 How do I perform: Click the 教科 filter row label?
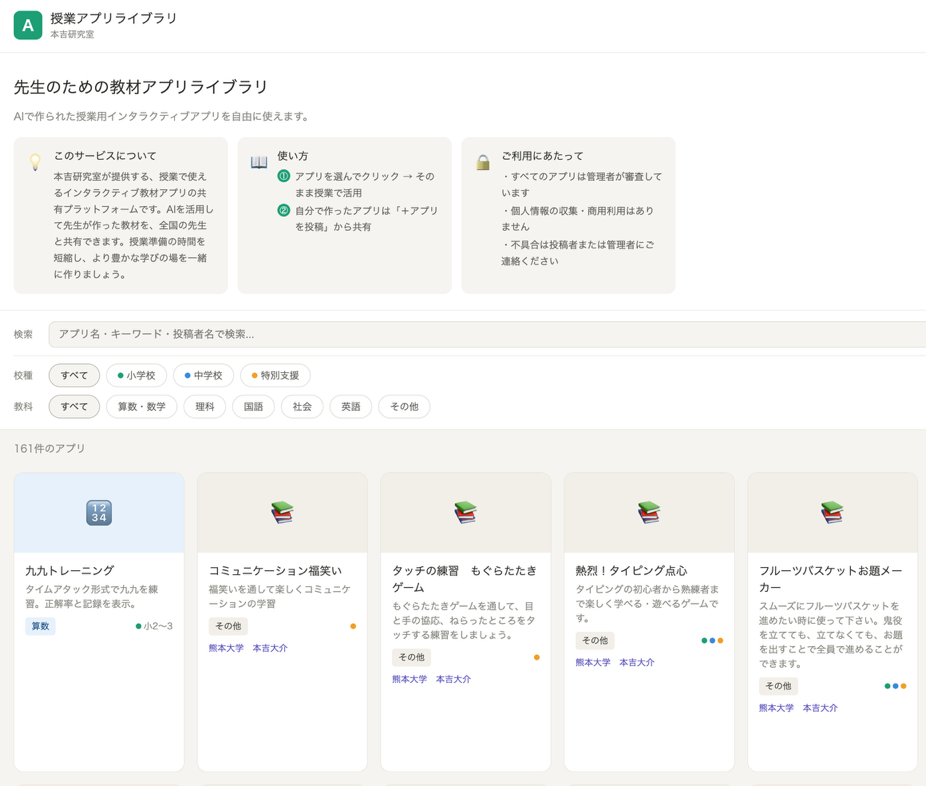coord(23,406)
